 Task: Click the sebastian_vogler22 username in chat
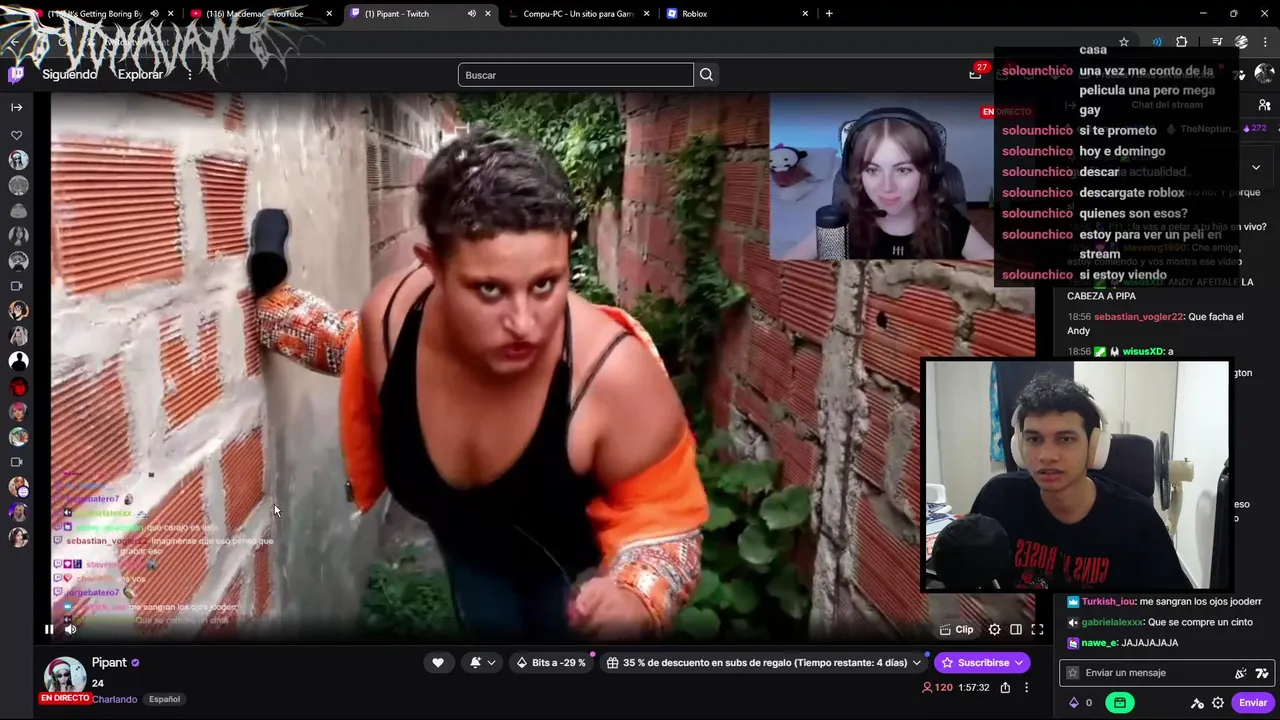(x=1139, y=317)
